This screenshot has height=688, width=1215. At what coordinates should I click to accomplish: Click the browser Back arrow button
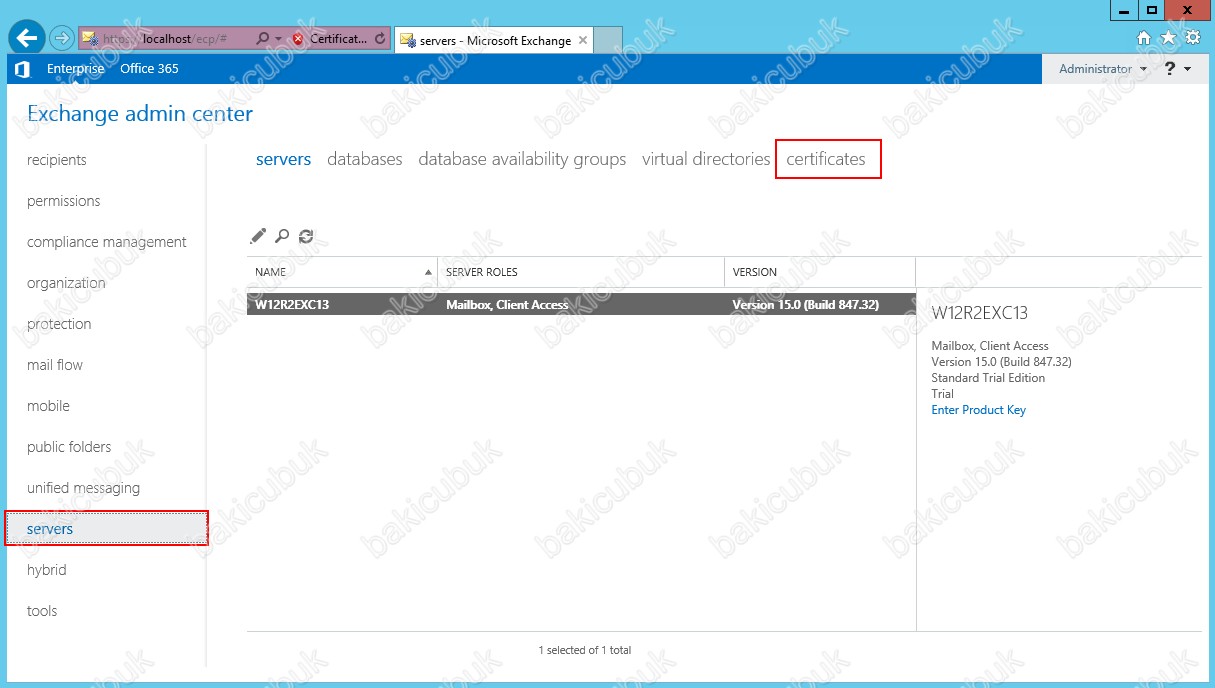pos(26,38)
